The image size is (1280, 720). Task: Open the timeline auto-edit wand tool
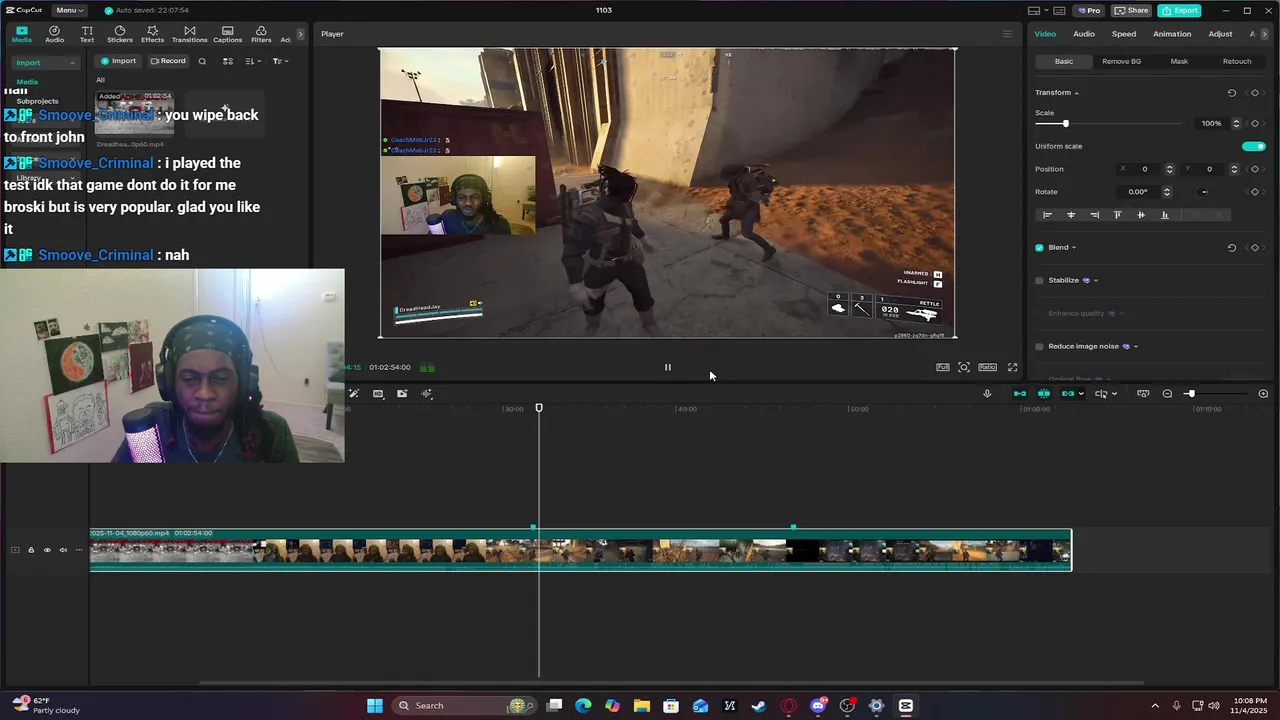[353, 394]
